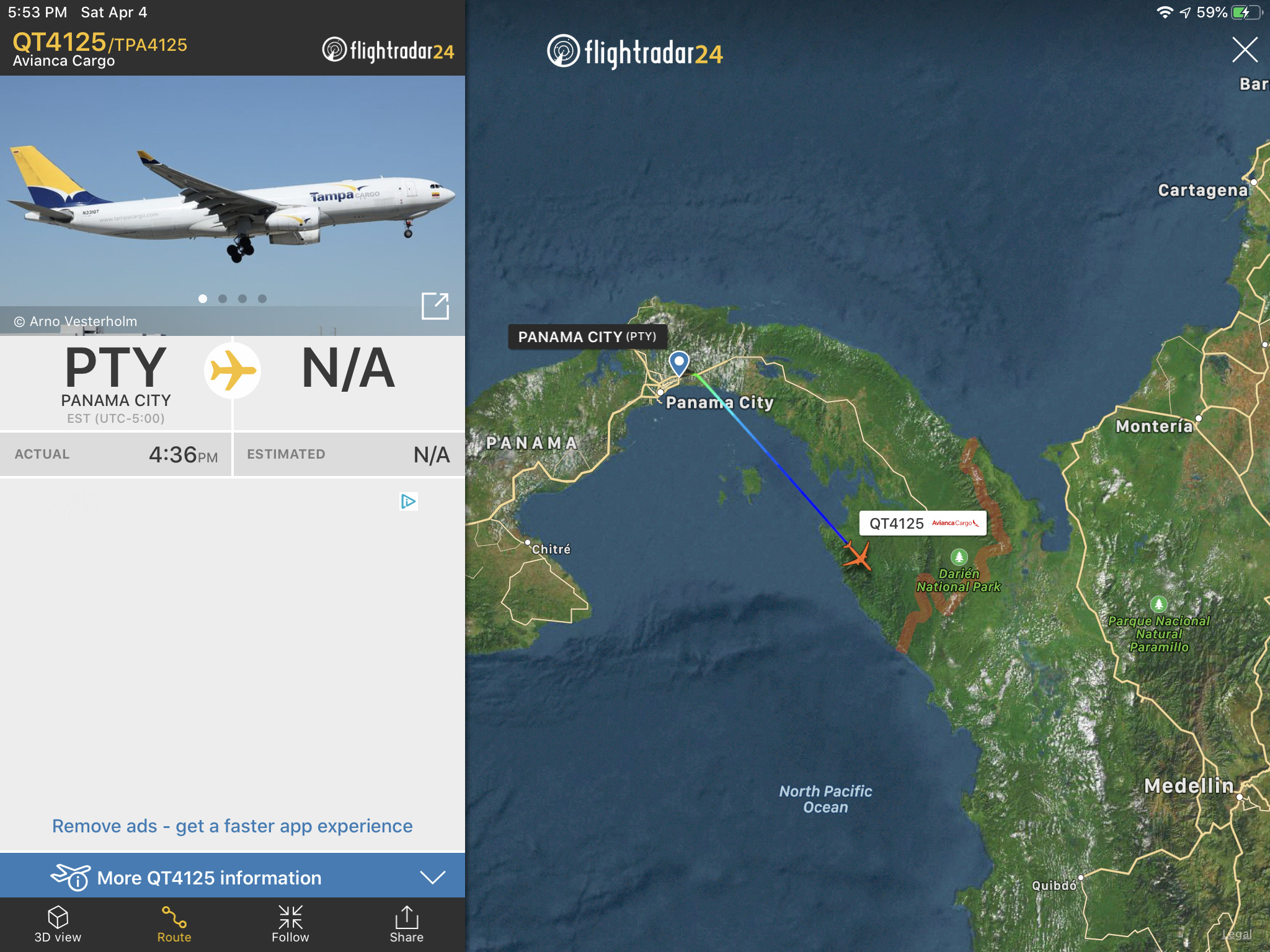The width and height of the screenshot is (1270, 952).
Task: Tap the AdChoices icon in ad area
Action: (x=409, y=501)
